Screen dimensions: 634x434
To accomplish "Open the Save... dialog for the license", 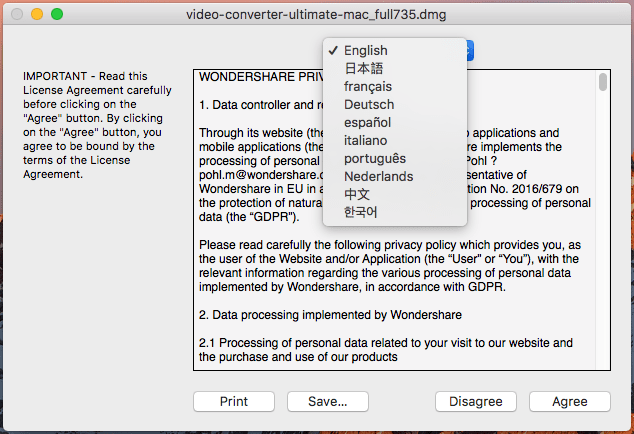I will point(328,401).
